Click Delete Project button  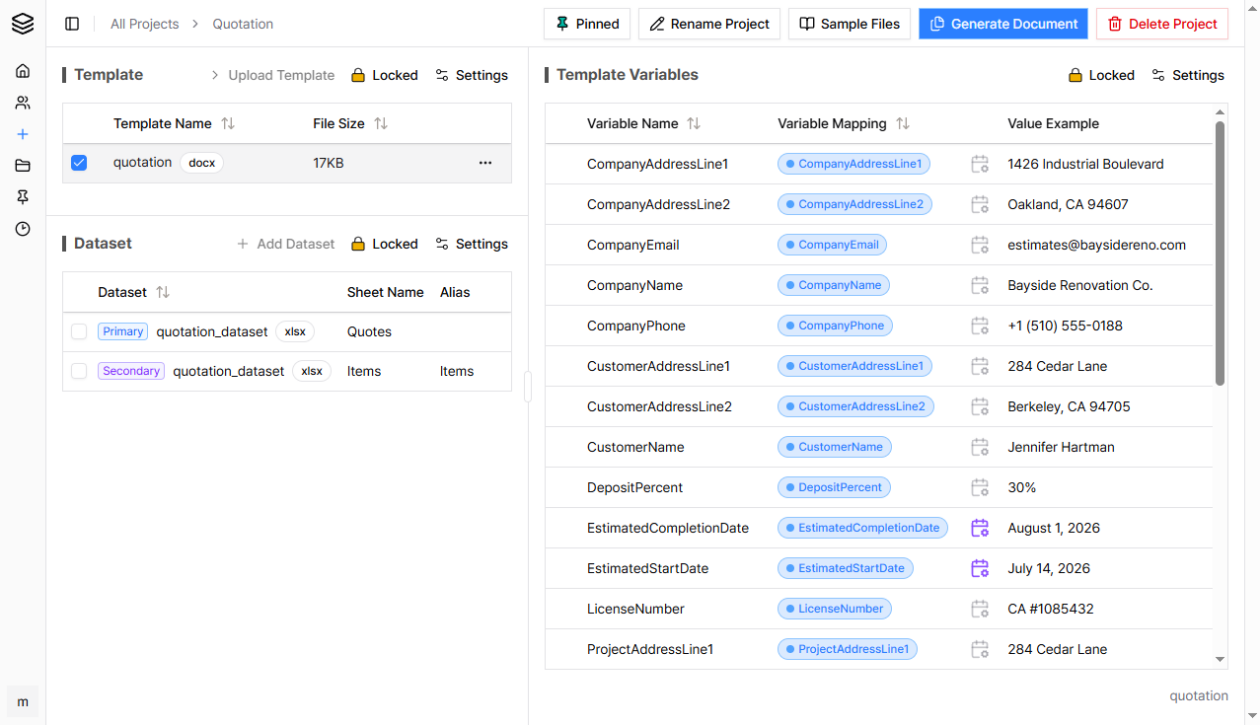click(1162, 24)
